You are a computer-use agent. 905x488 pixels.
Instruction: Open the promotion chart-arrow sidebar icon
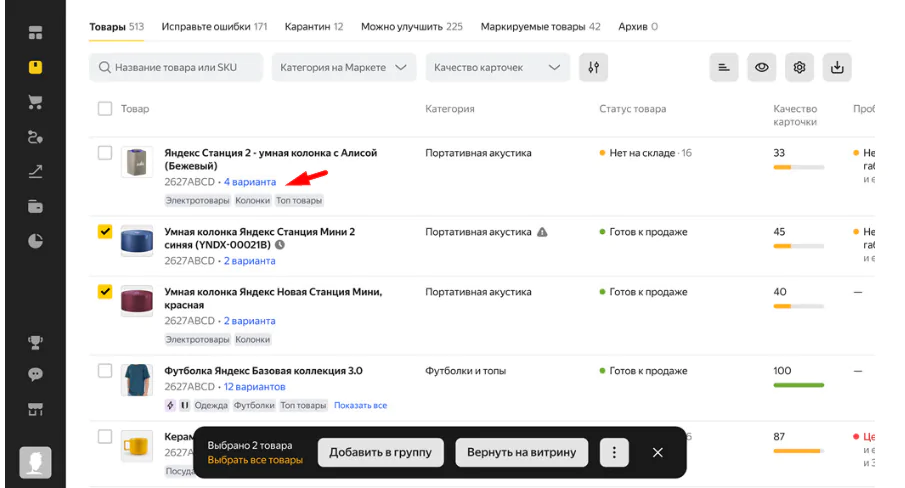pos(35,171)
